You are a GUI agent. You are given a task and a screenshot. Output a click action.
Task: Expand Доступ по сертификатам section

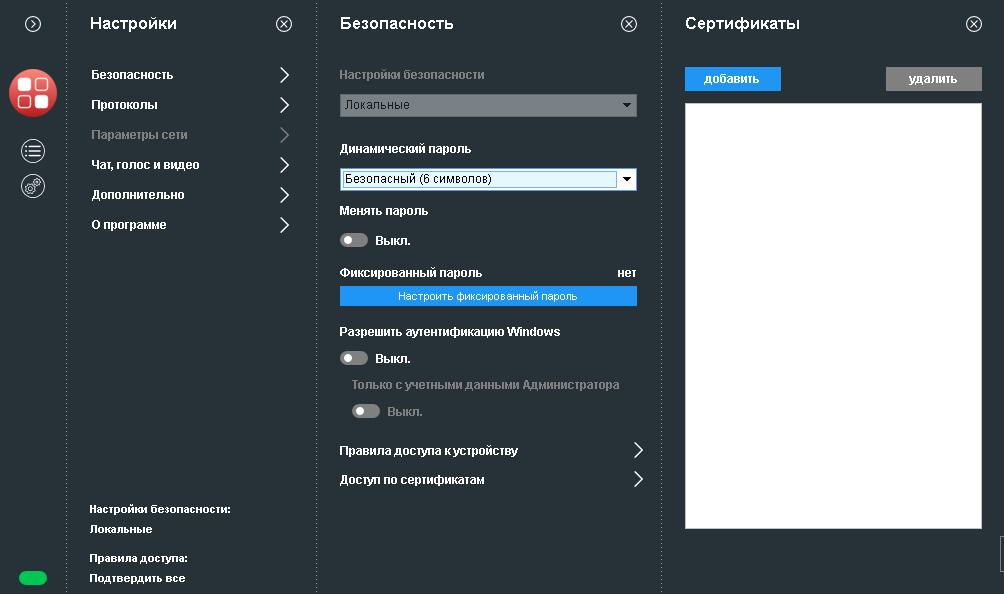[490, 480]
